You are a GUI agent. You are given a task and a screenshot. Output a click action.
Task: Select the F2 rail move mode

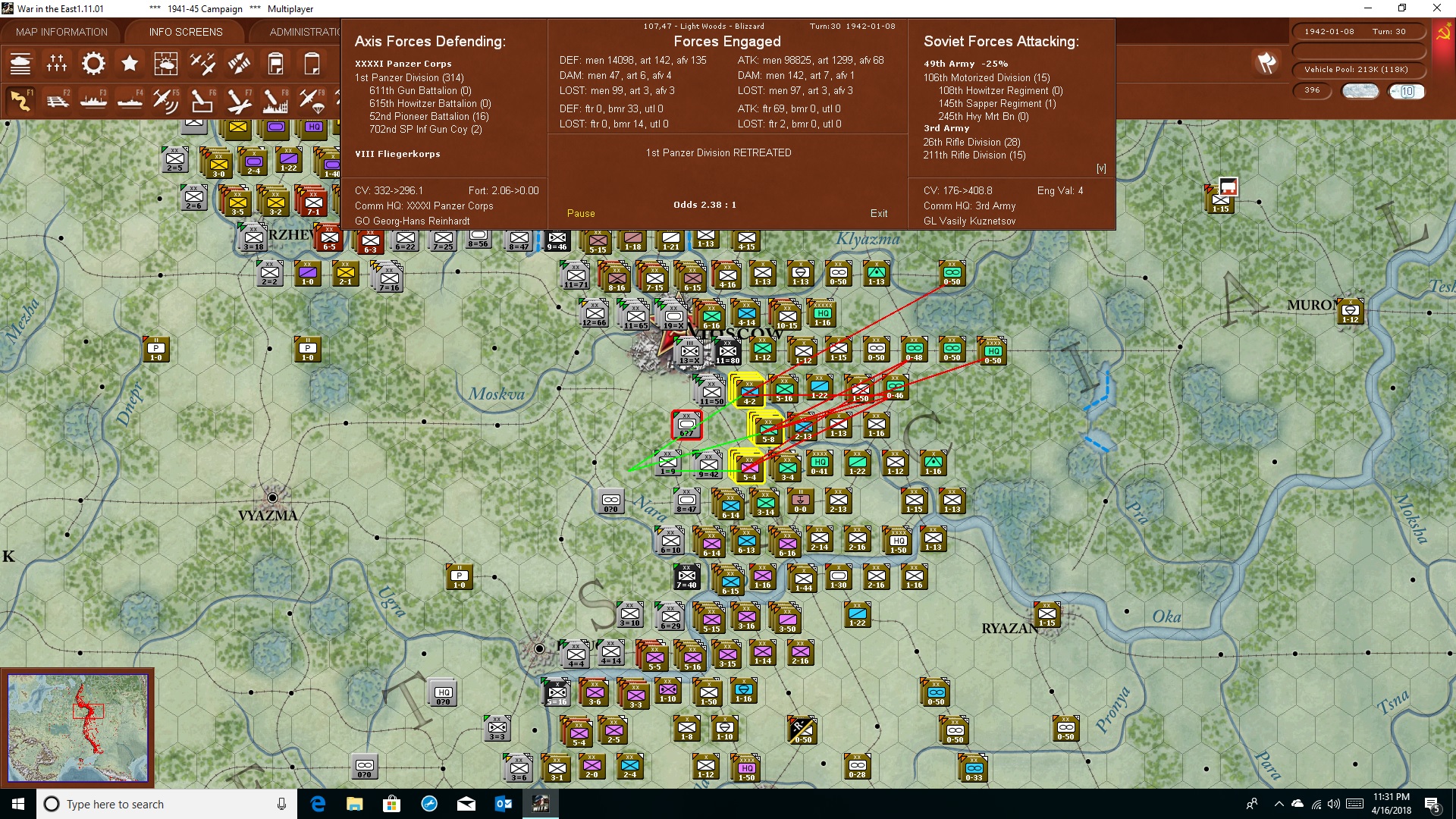coord(57,100)
